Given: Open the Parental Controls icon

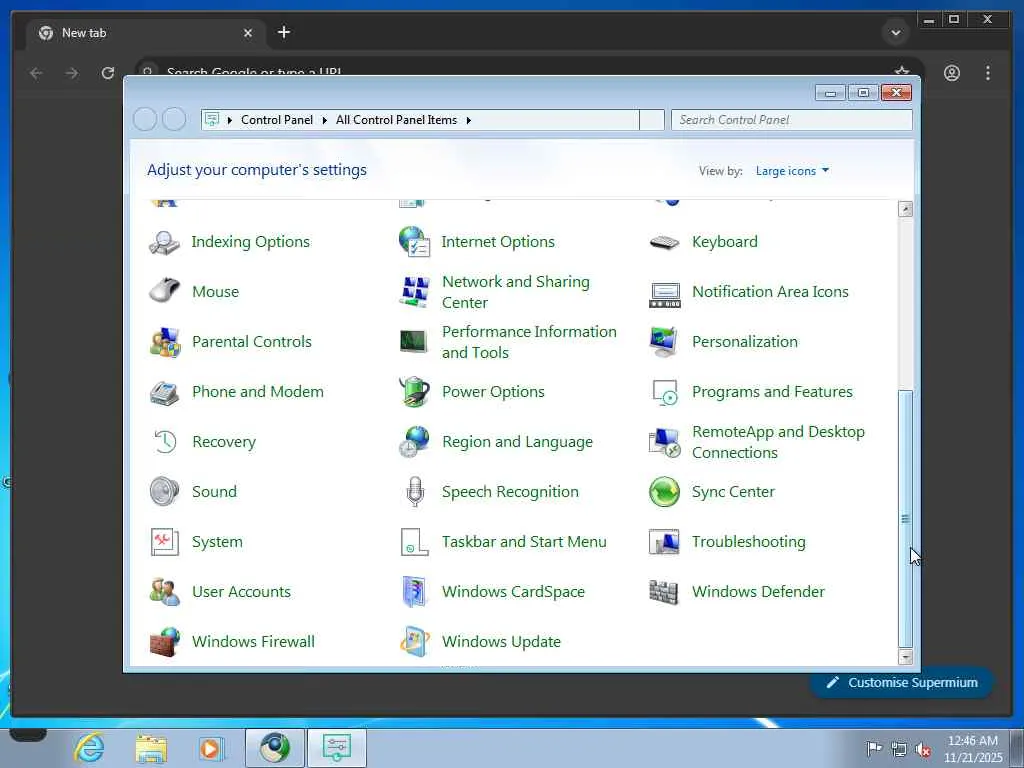Looking at the screenshot, I should coord(165,342).
